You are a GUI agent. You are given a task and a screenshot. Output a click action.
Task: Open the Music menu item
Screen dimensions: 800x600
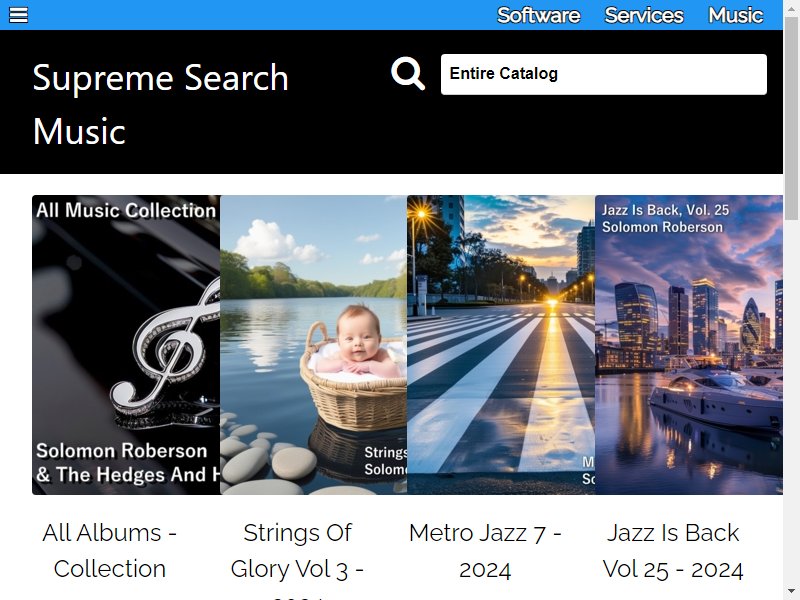coord(736,15)
